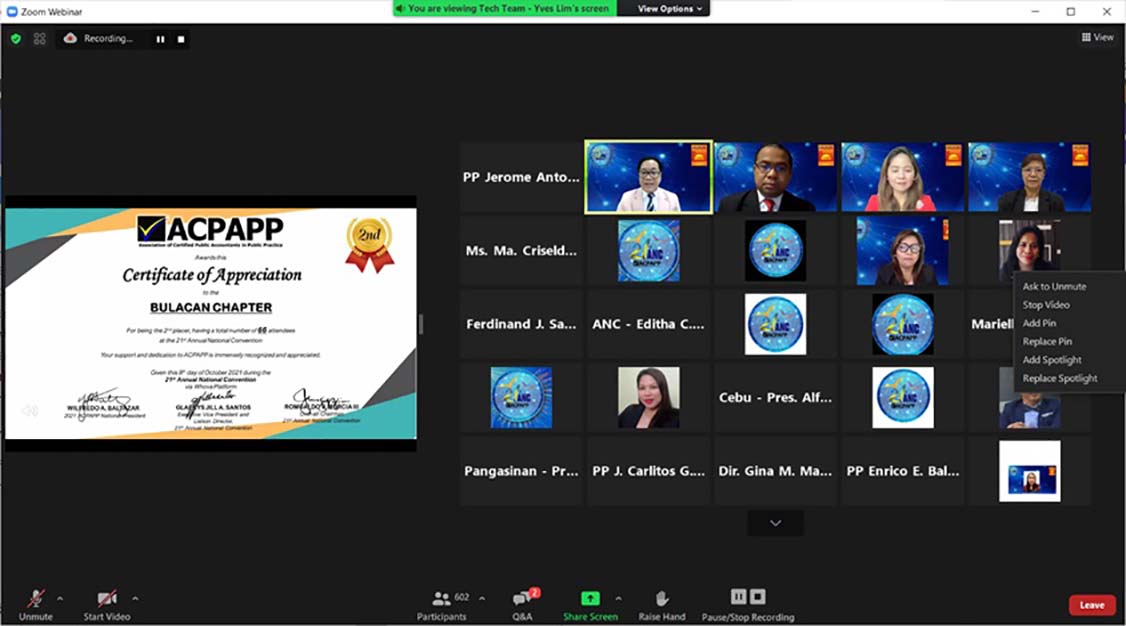Open the gallery grid icon beside shield
The height and width of the screenshot is (626, 1126).
(x=39, y=39)
